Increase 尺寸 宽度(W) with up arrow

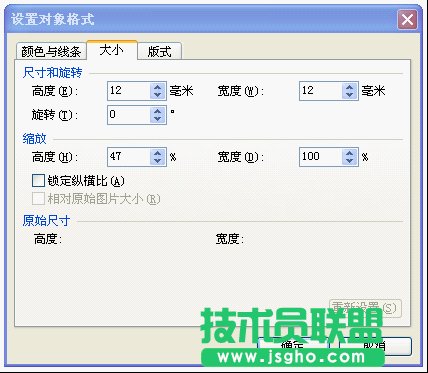(x=350, y=86)
